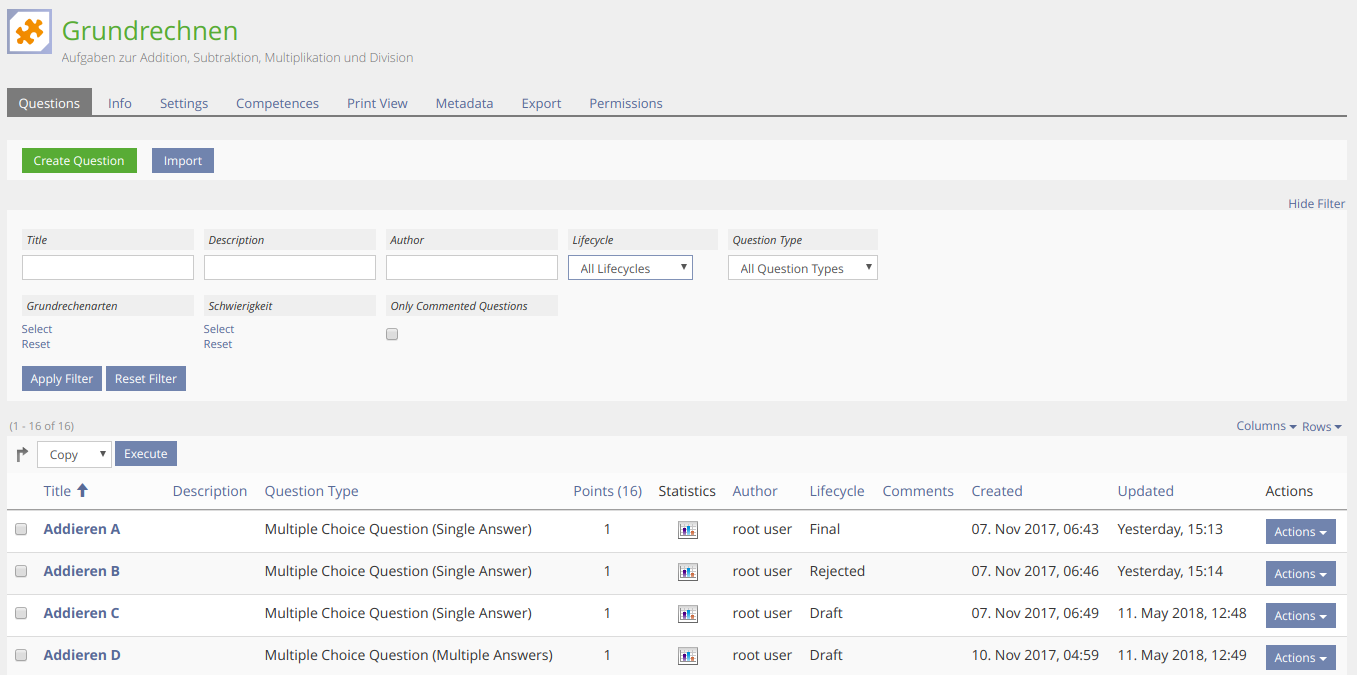The width and height of the screenshot is (1357, 675).
Task: Open statistics icon for Addieren A
Action: [x=687, y=530]
